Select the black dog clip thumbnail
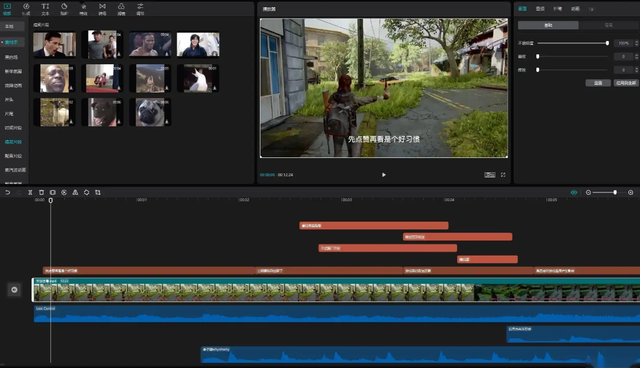640x368 pixels. tap(102, 112)
